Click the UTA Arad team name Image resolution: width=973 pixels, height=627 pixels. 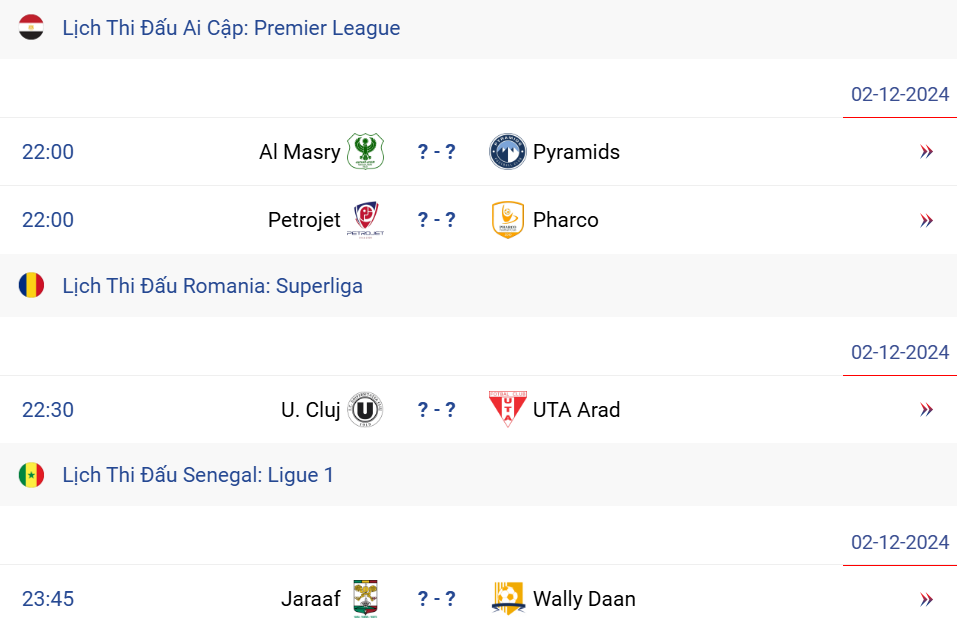[576, 410]
